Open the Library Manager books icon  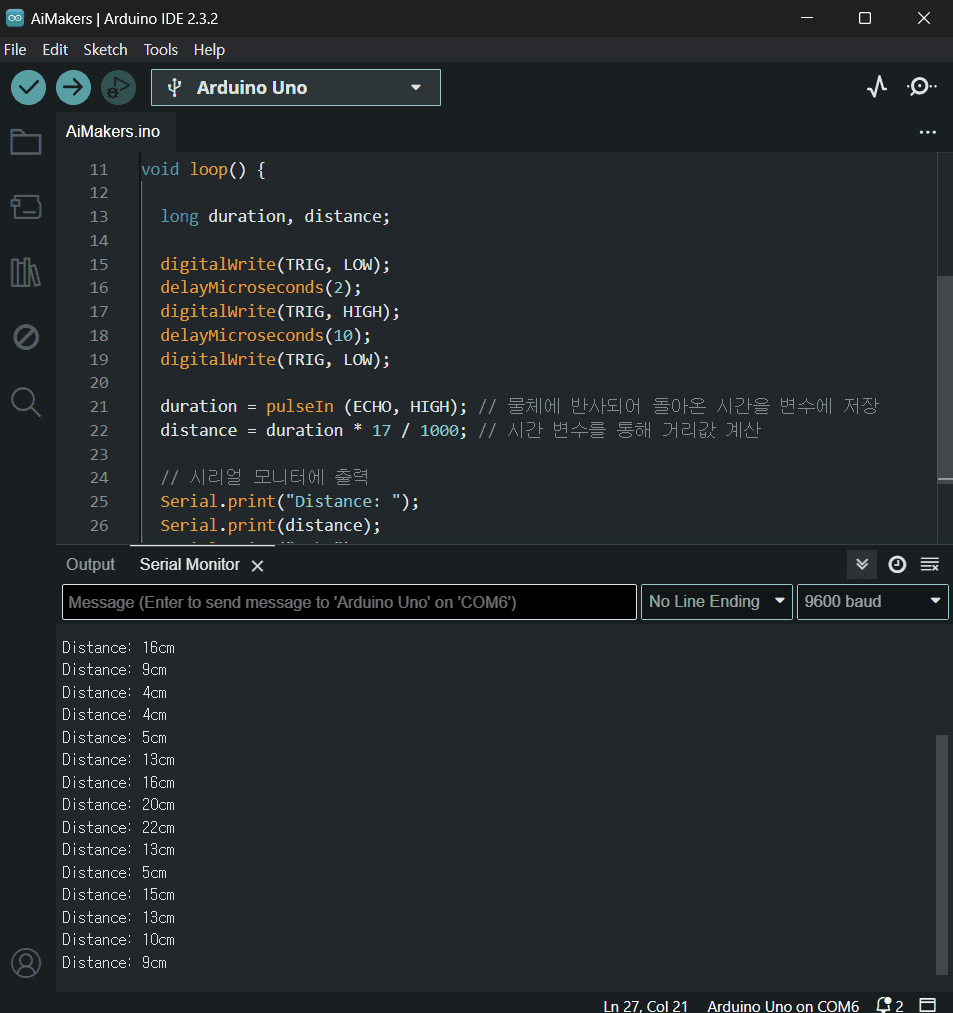point(26,272)
